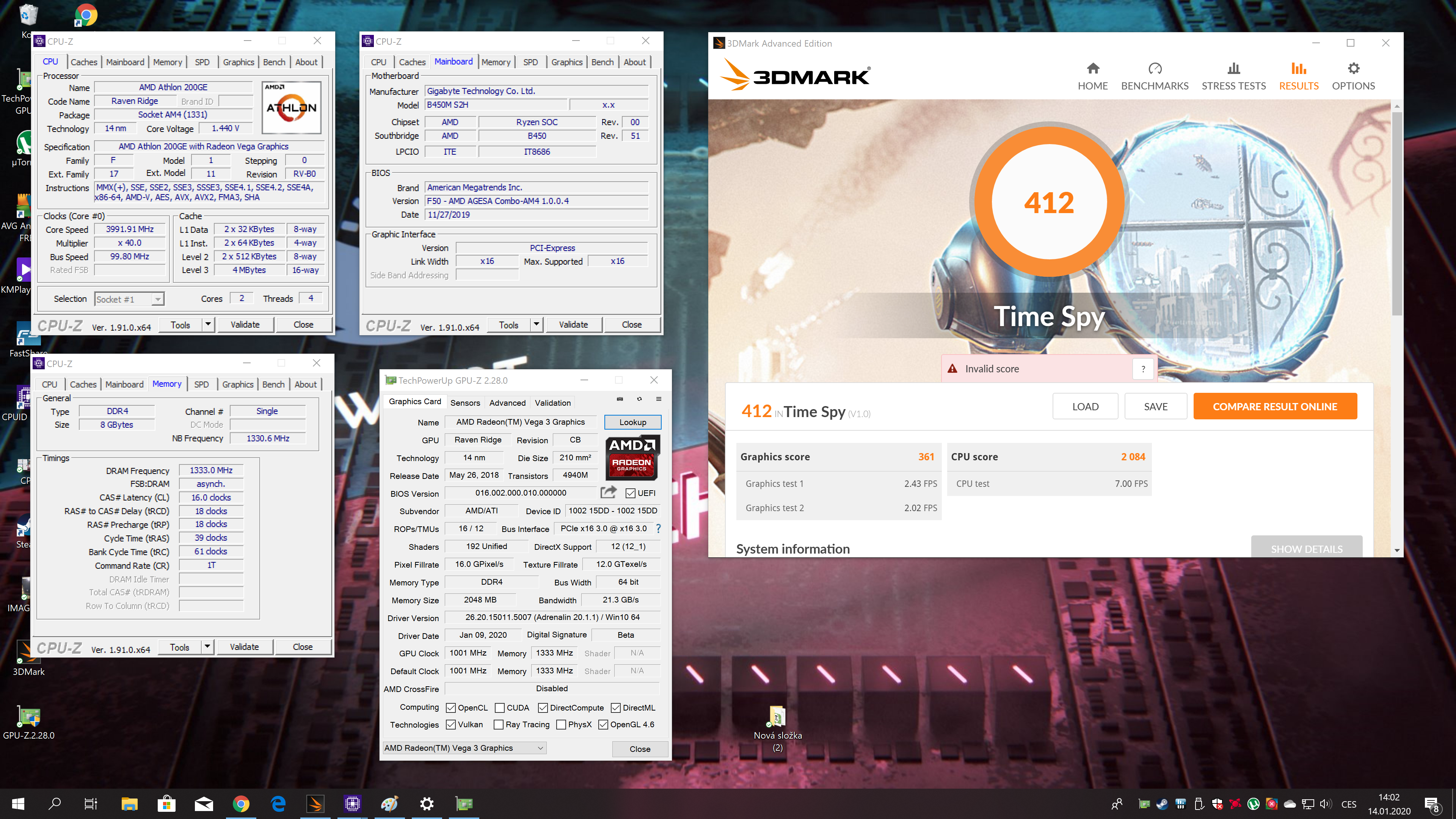The image size is (1456, 819).
Task: Toggle OpenGL 4.6 checkbox
Action: coord(603,725)
